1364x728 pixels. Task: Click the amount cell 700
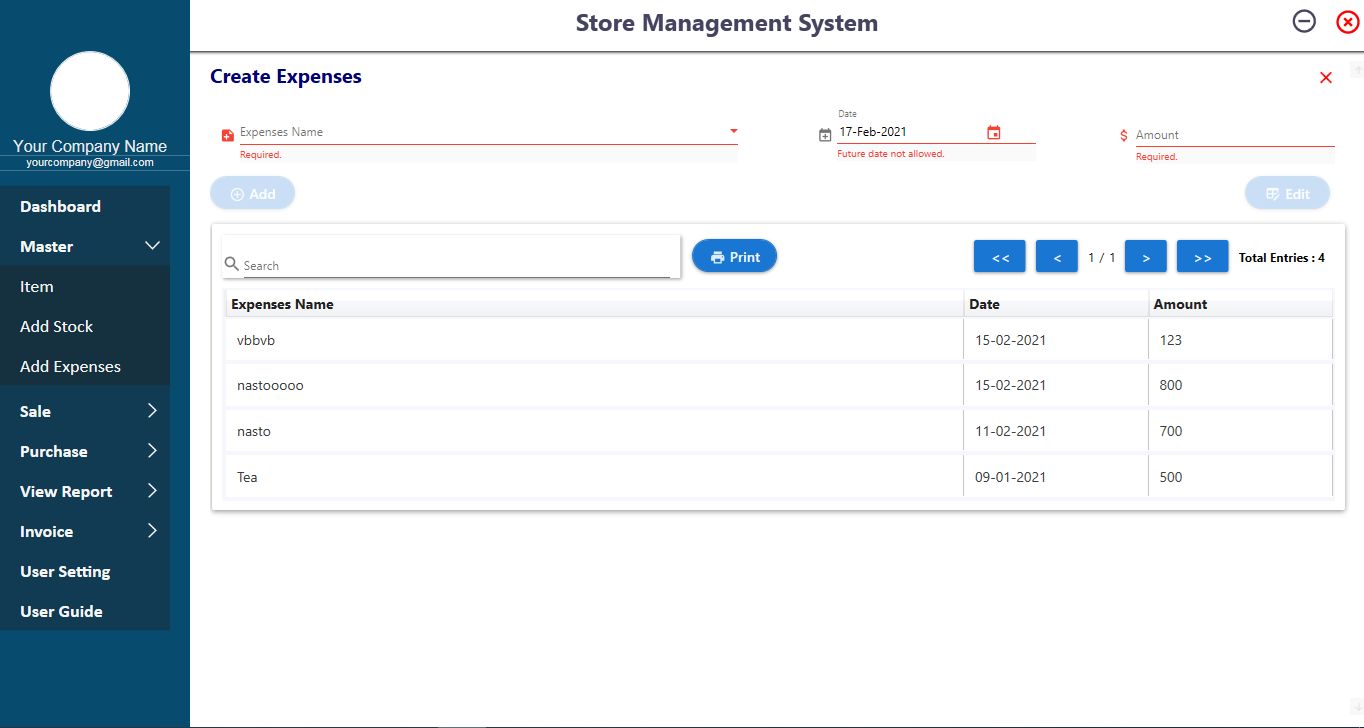pos(1240,431)
